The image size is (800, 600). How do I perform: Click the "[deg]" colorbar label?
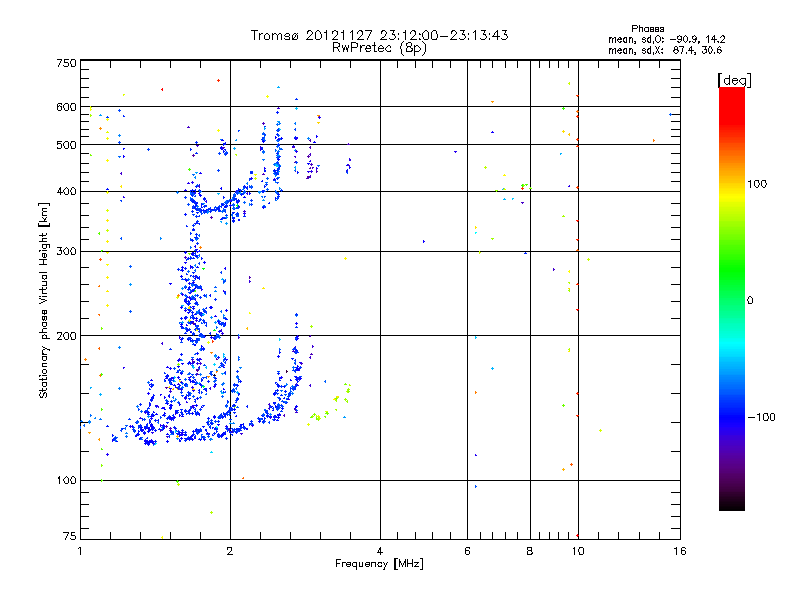coord(734,80)
